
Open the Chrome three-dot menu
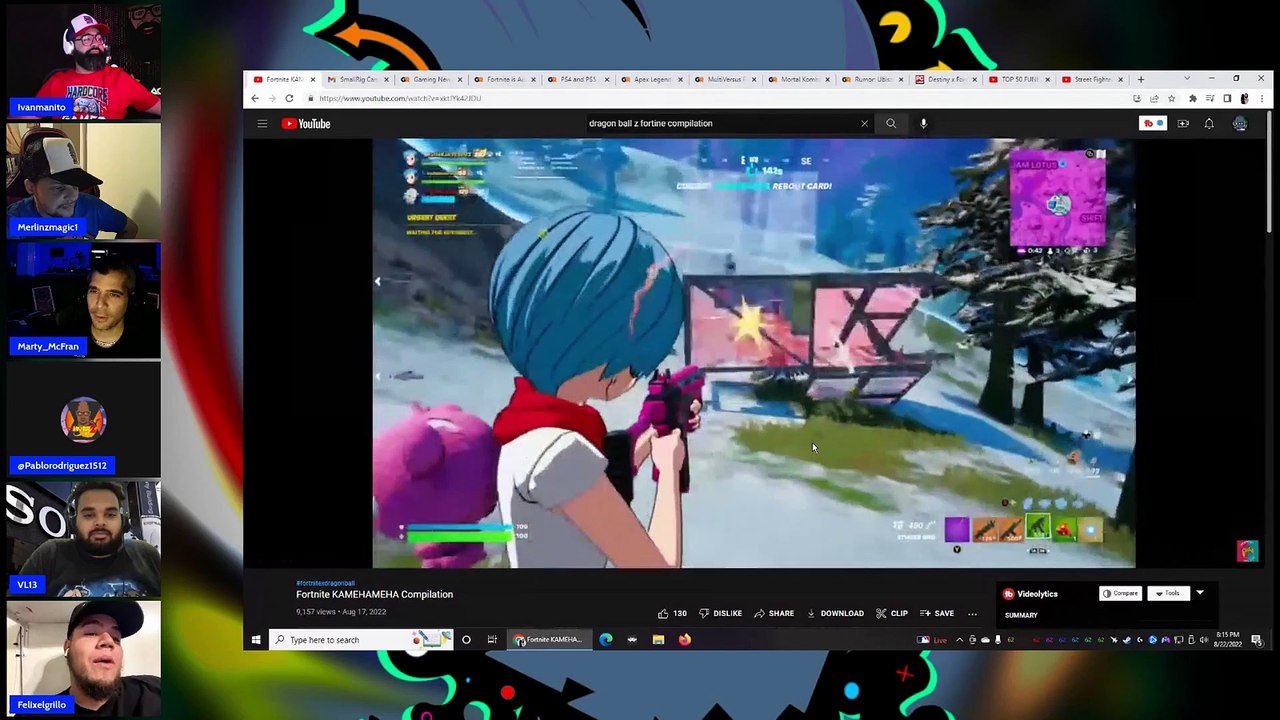click(1261, 98)
